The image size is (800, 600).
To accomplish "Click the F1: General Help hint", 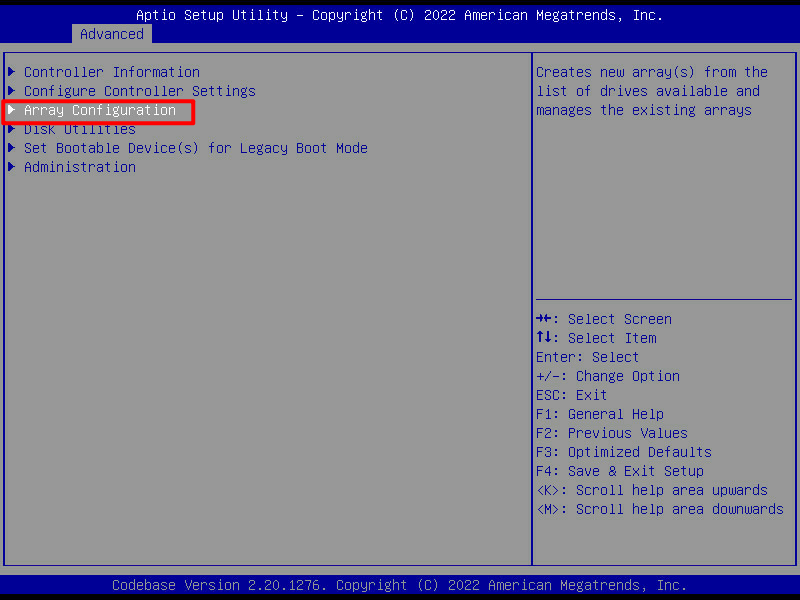I will point(599,414).
